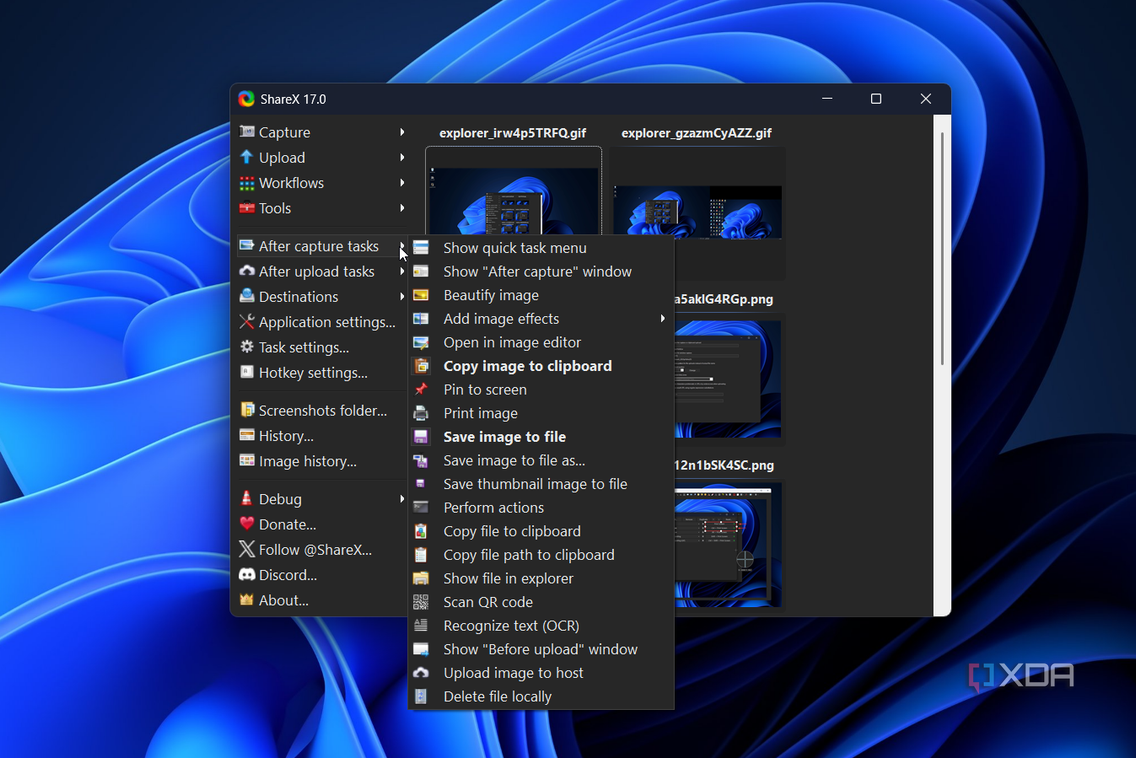Image resolution: width=1136 pixels, height=758 pixels.
Task: Open Hotkey settings... entry
Action: (322, 372)
